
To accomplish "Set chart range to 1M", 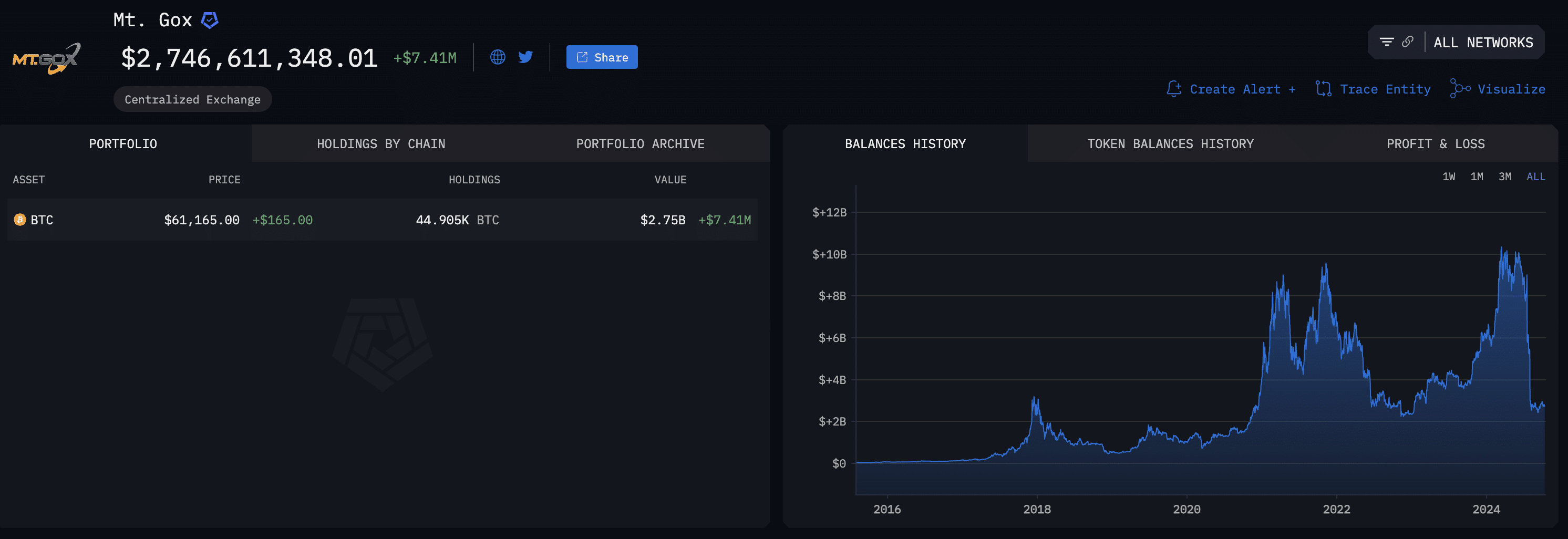I will pos(1477,177).
